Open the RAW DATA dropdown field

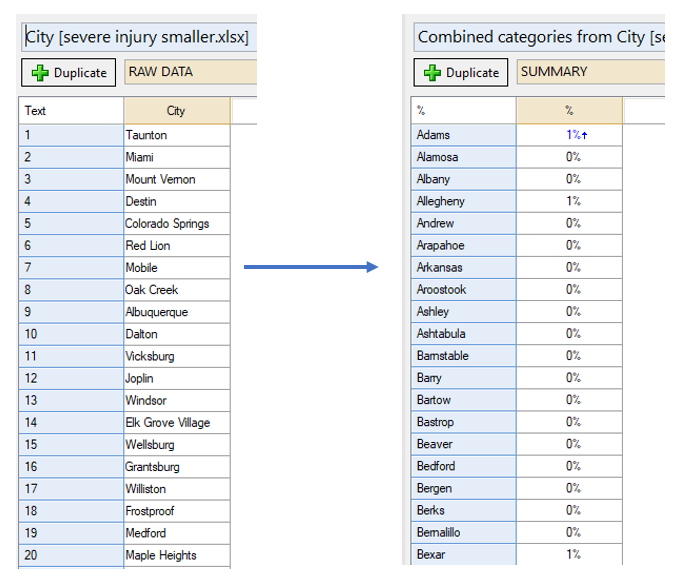191,72
